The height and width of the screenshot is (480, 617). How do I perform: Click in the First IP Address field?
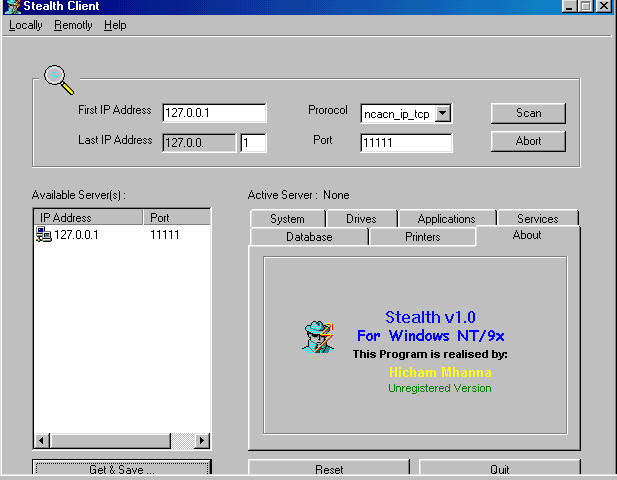[x=214, y=113]
